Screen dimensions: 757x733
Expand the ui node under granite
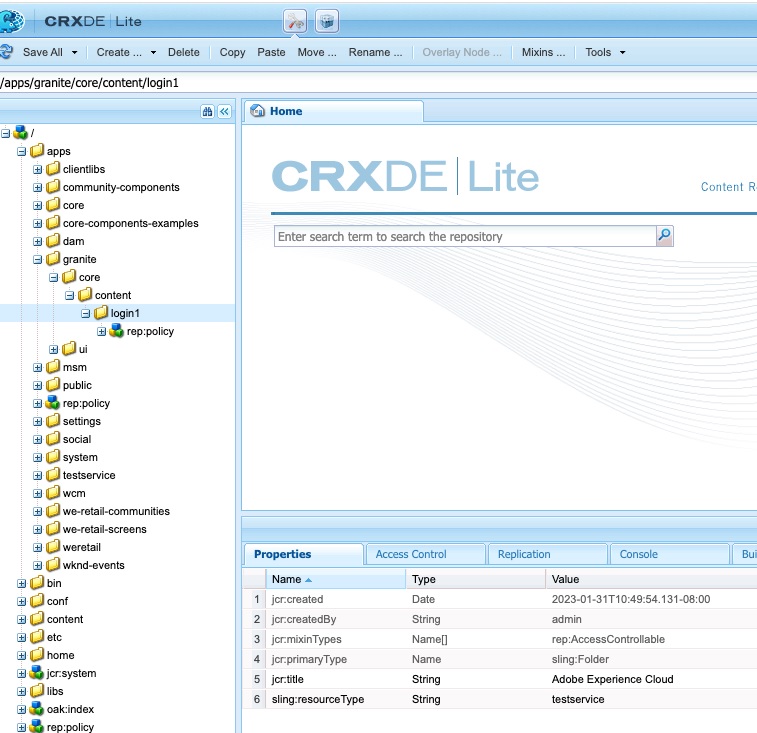54,350
